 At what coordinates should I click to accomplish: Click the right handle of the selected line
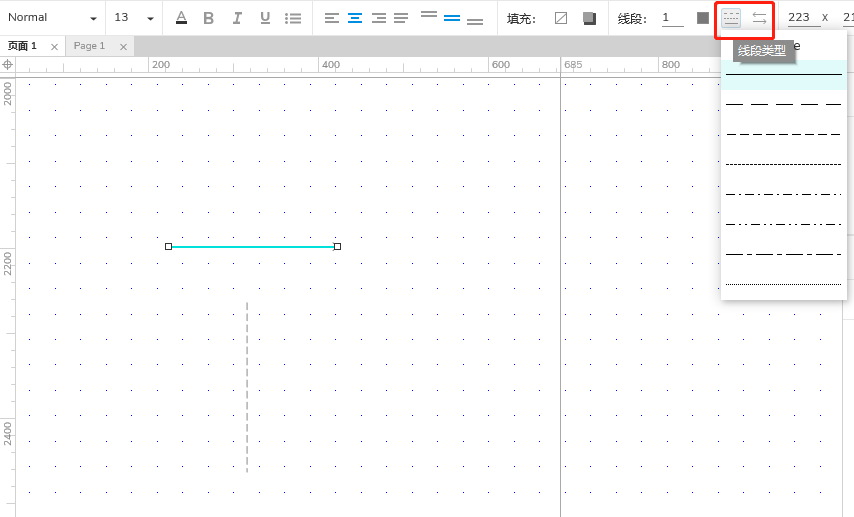tap(338, 247)
